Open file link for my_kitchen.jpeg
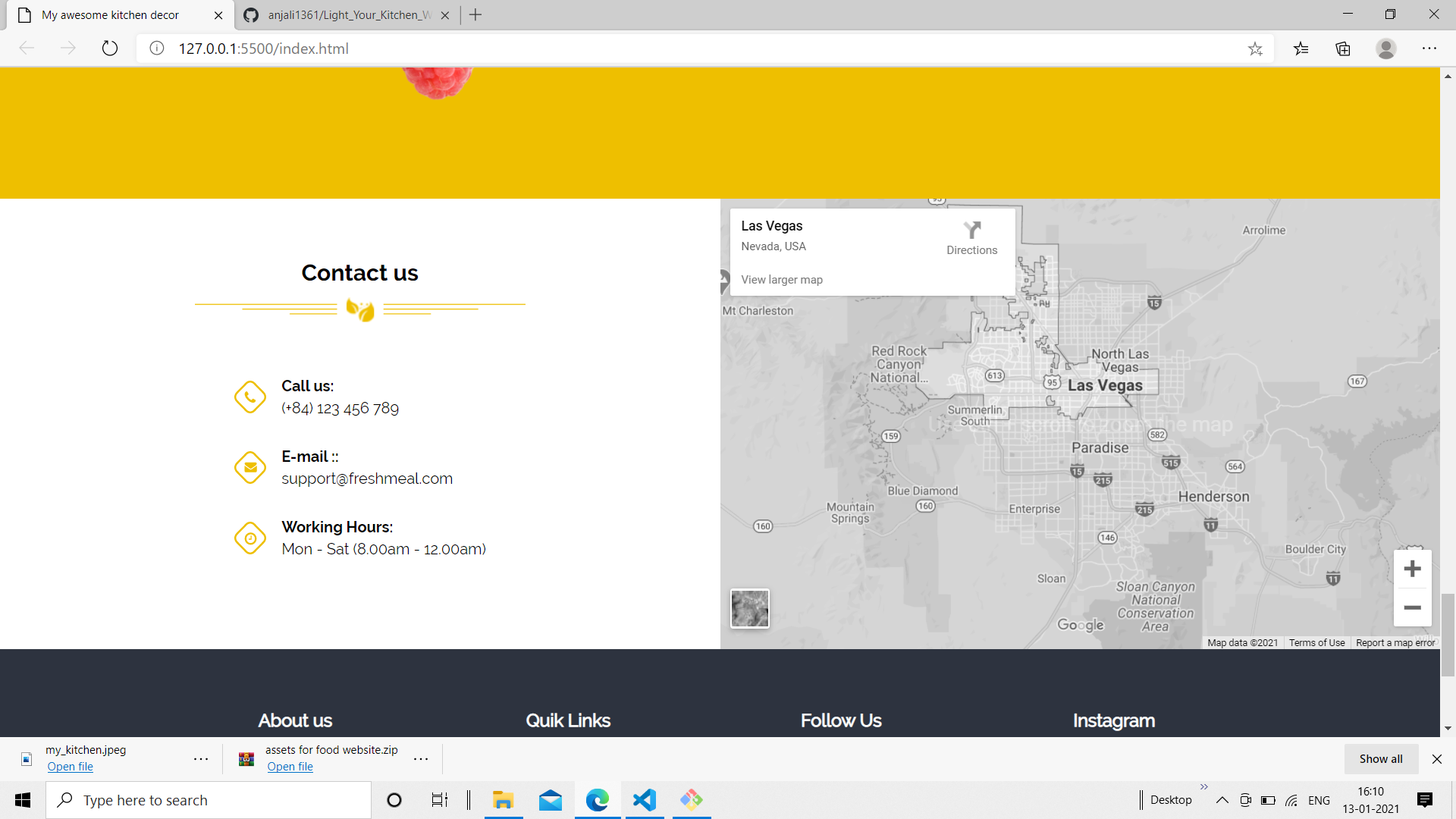 [70, 767]
